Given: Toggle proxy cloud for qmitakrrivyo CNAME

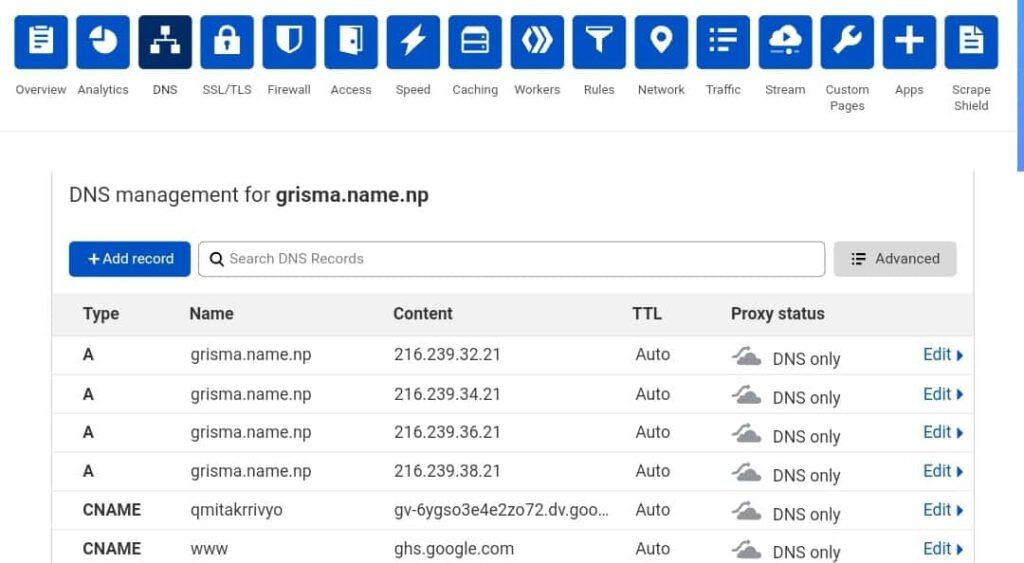Looking at the screenshot, I should (x=746, y=511).
